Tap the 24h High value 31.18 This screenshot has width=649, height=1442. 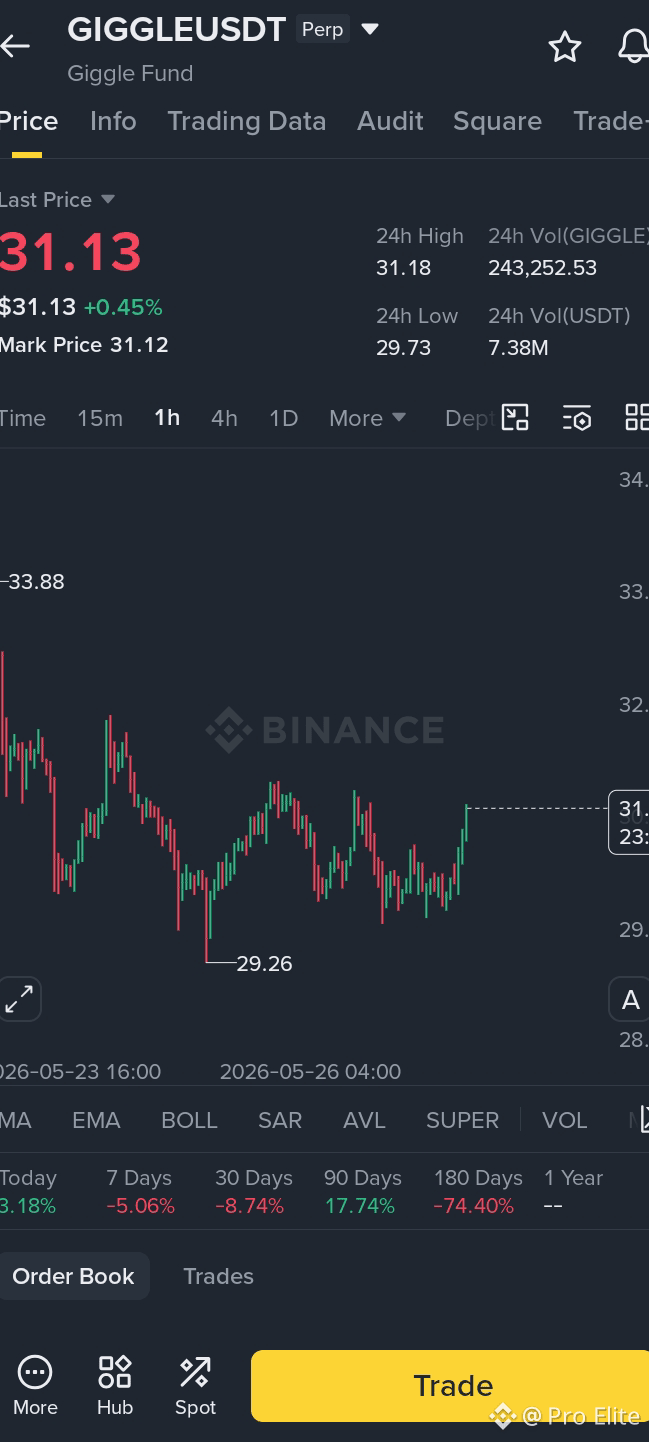(x=404, y=268)
